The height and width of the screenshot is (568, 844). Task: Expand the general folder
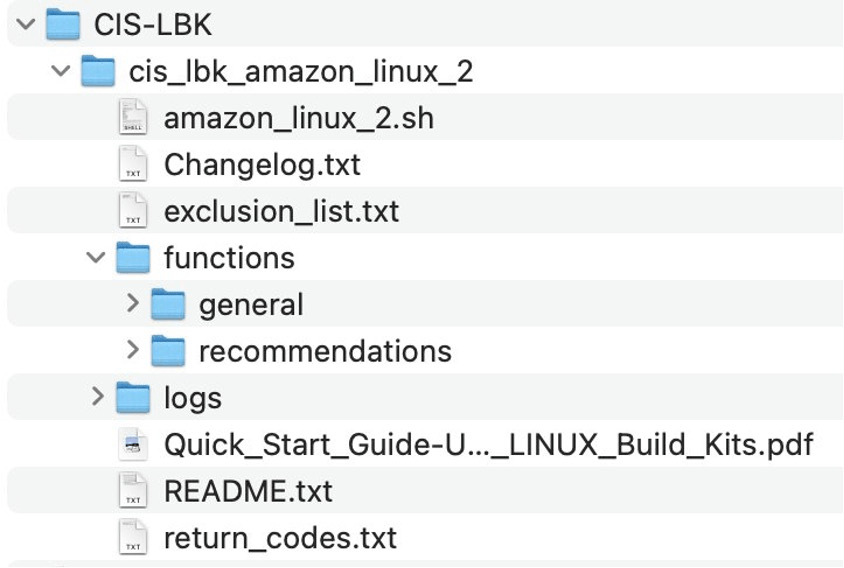point(132,304)
